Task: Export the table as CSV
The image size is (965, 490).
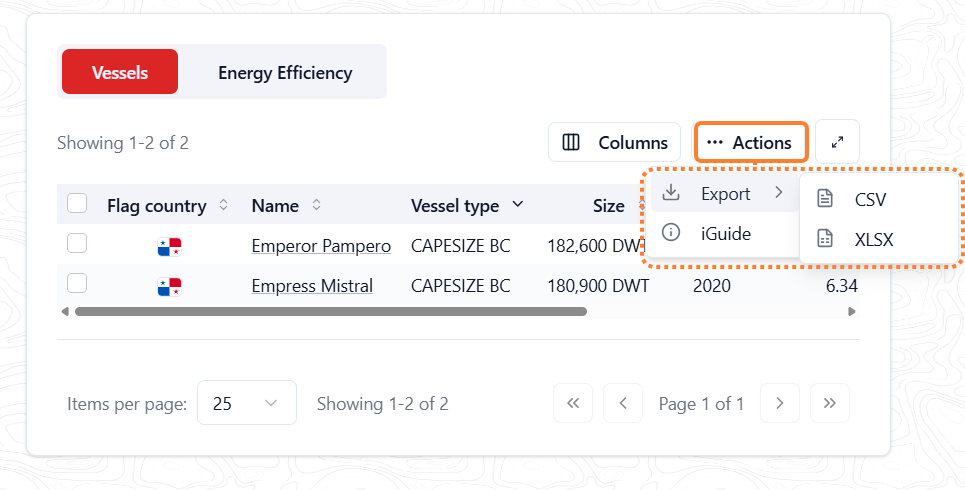Action: [880, 199]
